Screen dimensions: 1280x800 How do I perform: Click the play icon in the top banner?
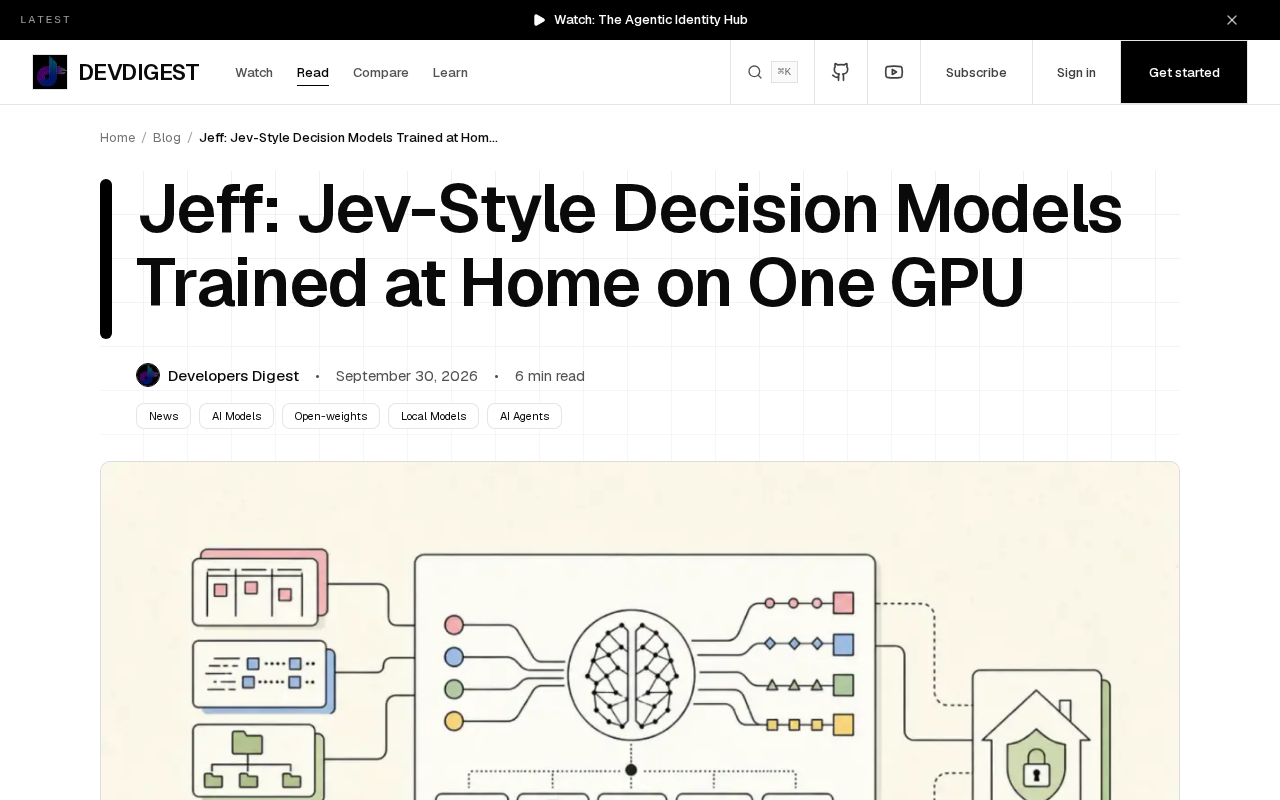540,20
